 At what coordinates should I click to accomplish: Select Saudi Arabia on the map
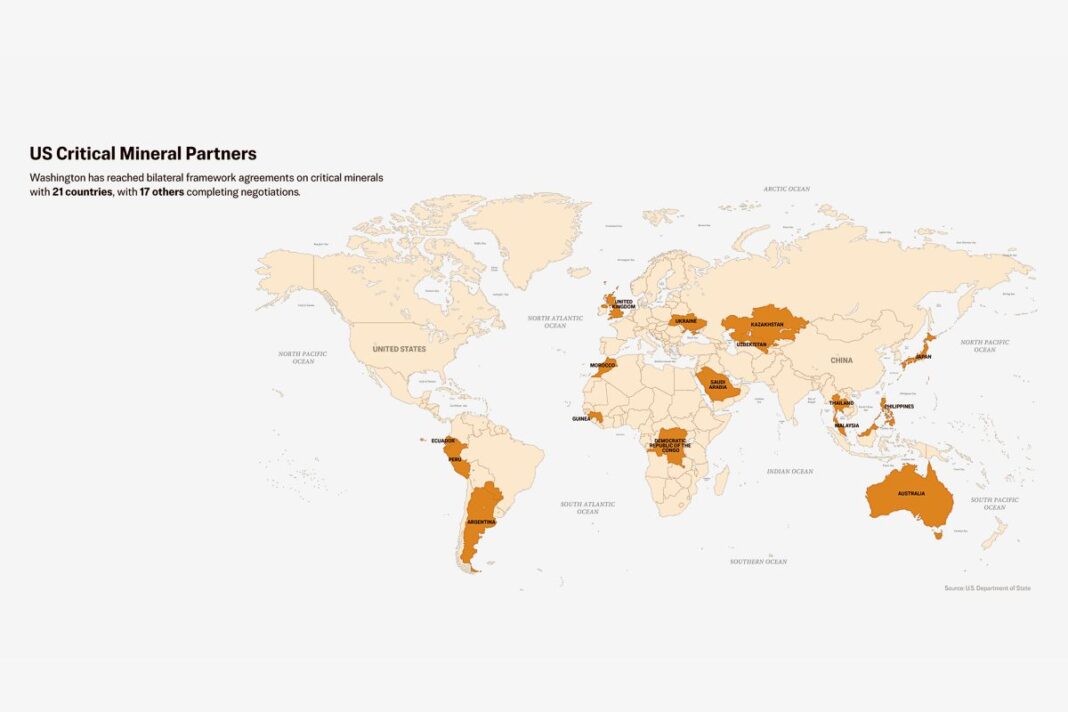click(x=719, y=384)
